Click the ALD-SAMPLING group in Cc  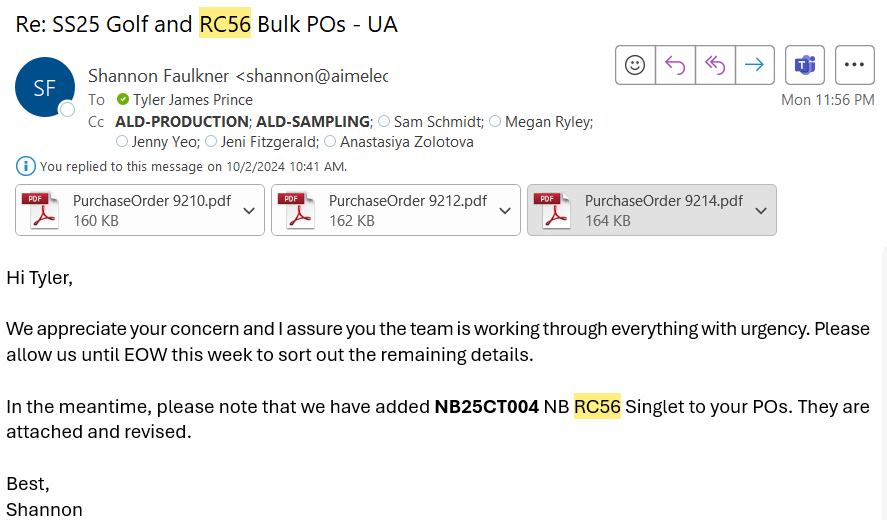[313, 122]
